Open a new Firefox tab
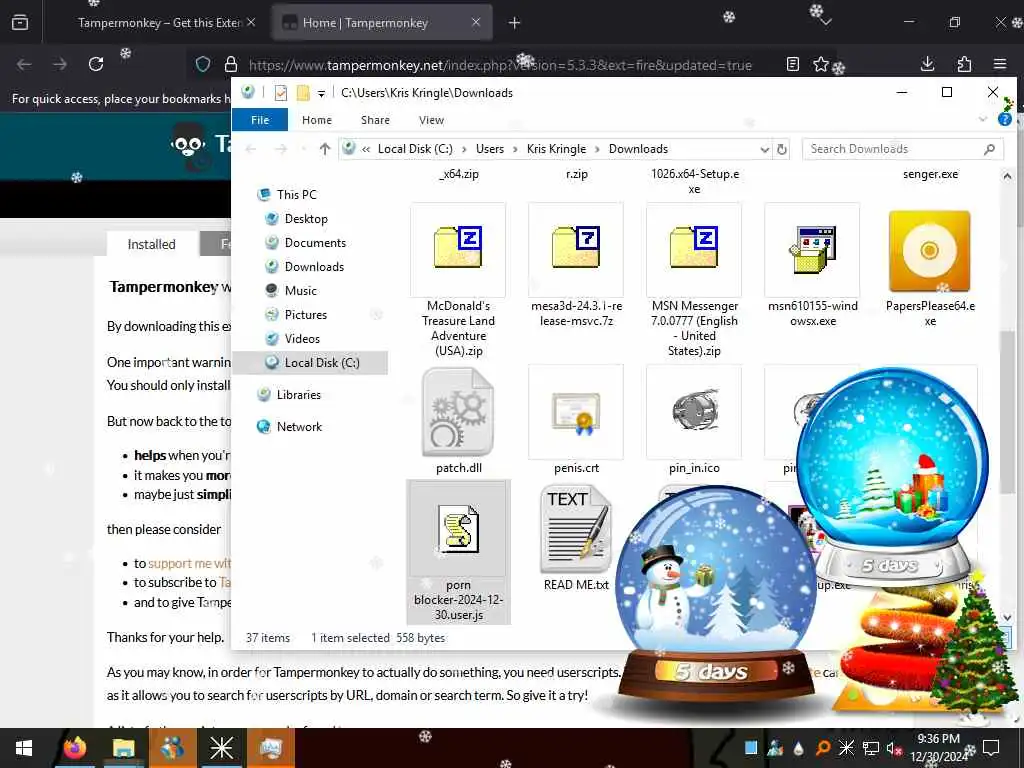This screenshot has height=768, width=1024. point(515,23)
